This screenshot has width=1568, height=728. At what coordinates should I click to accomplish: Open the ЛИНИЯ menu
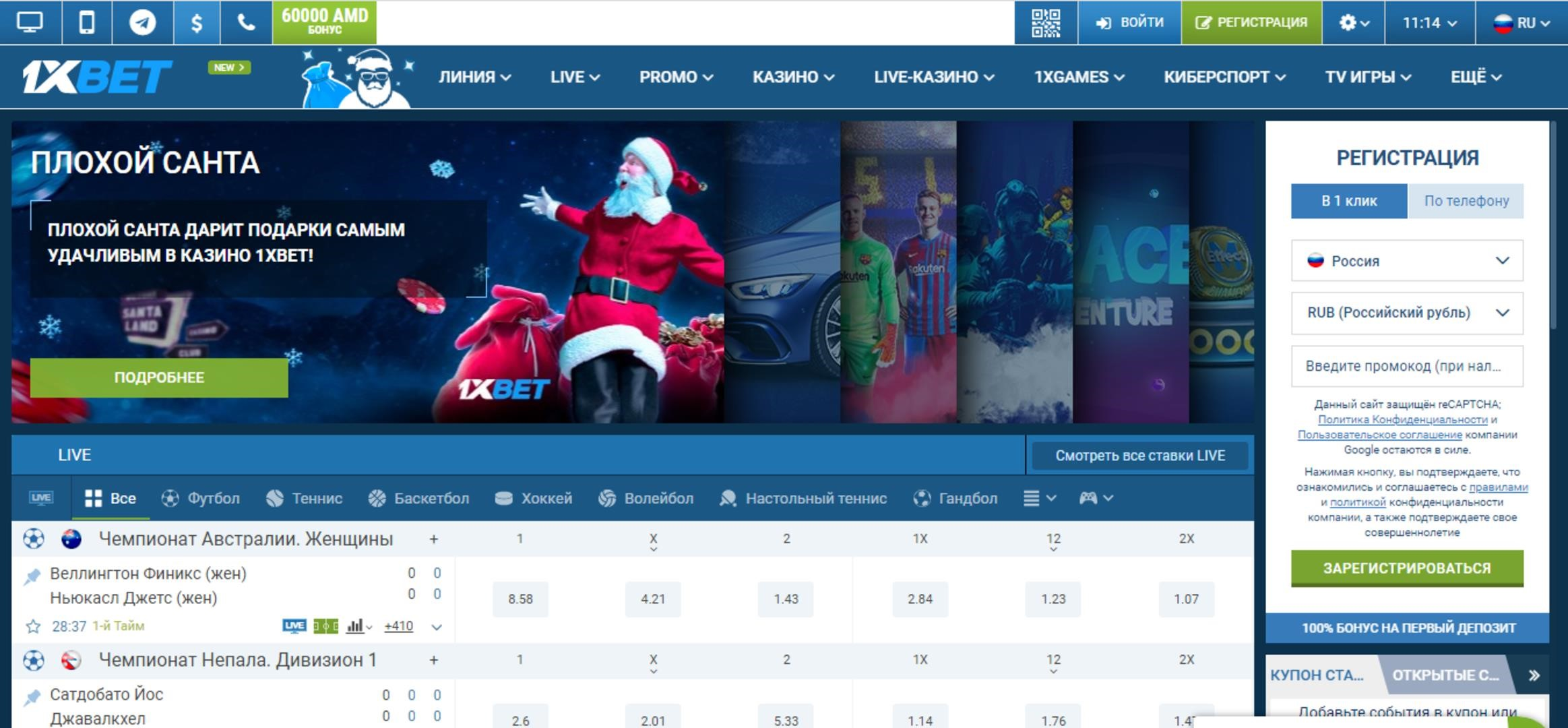475,77
